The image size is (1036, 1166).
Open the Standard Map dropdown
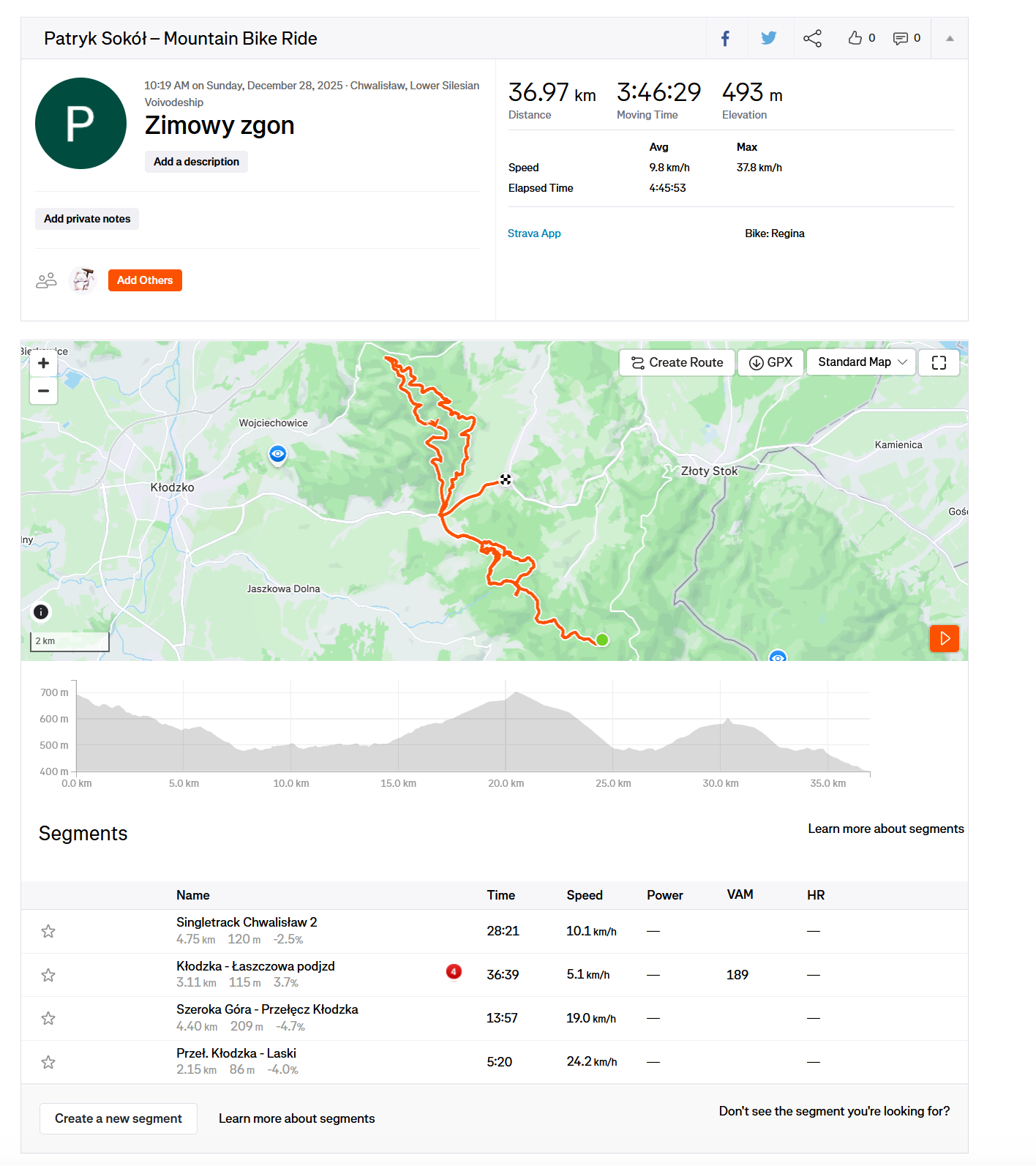click(861, 362)
